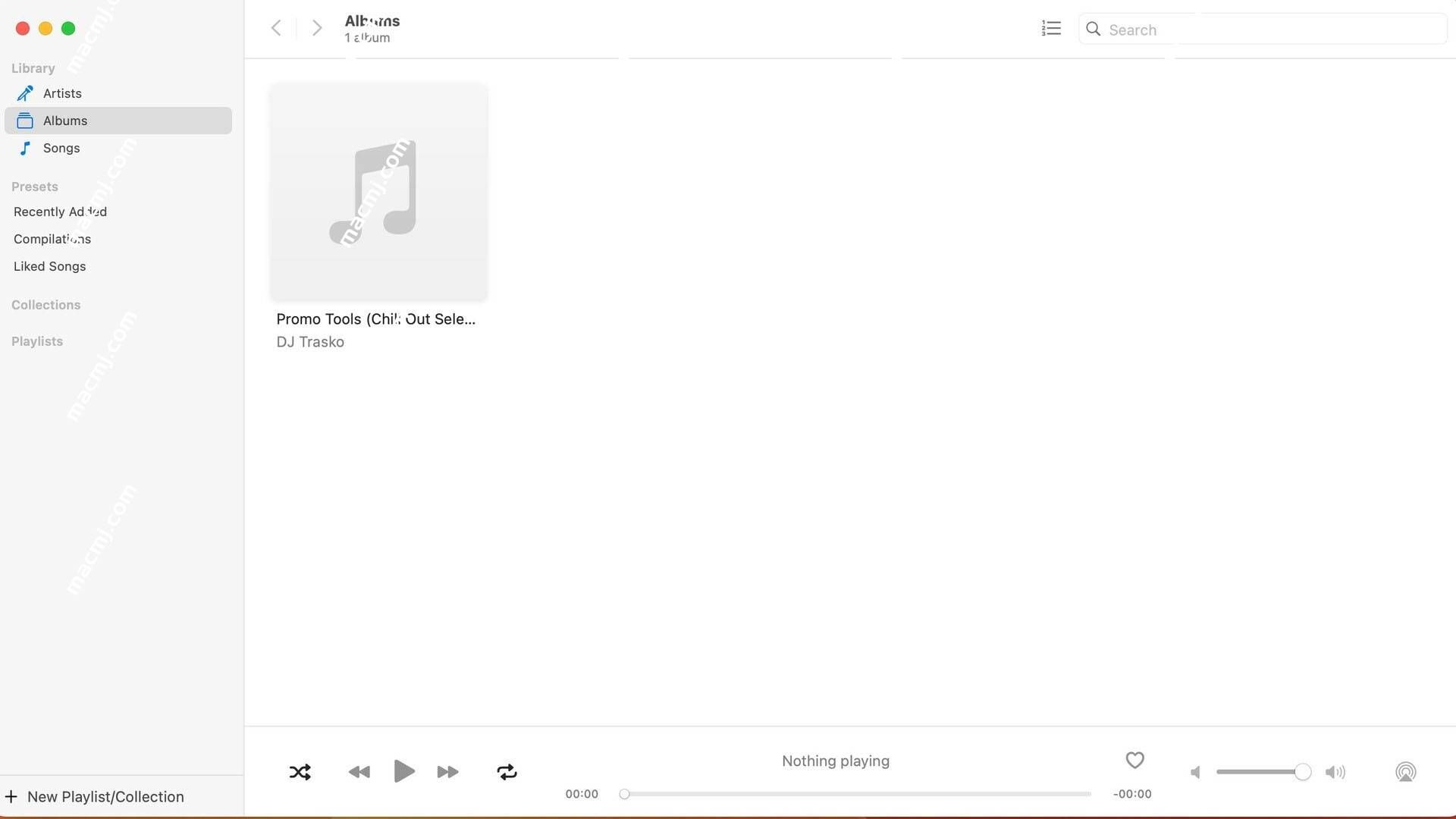Click the high volume speaker icon

(1335, 772)
